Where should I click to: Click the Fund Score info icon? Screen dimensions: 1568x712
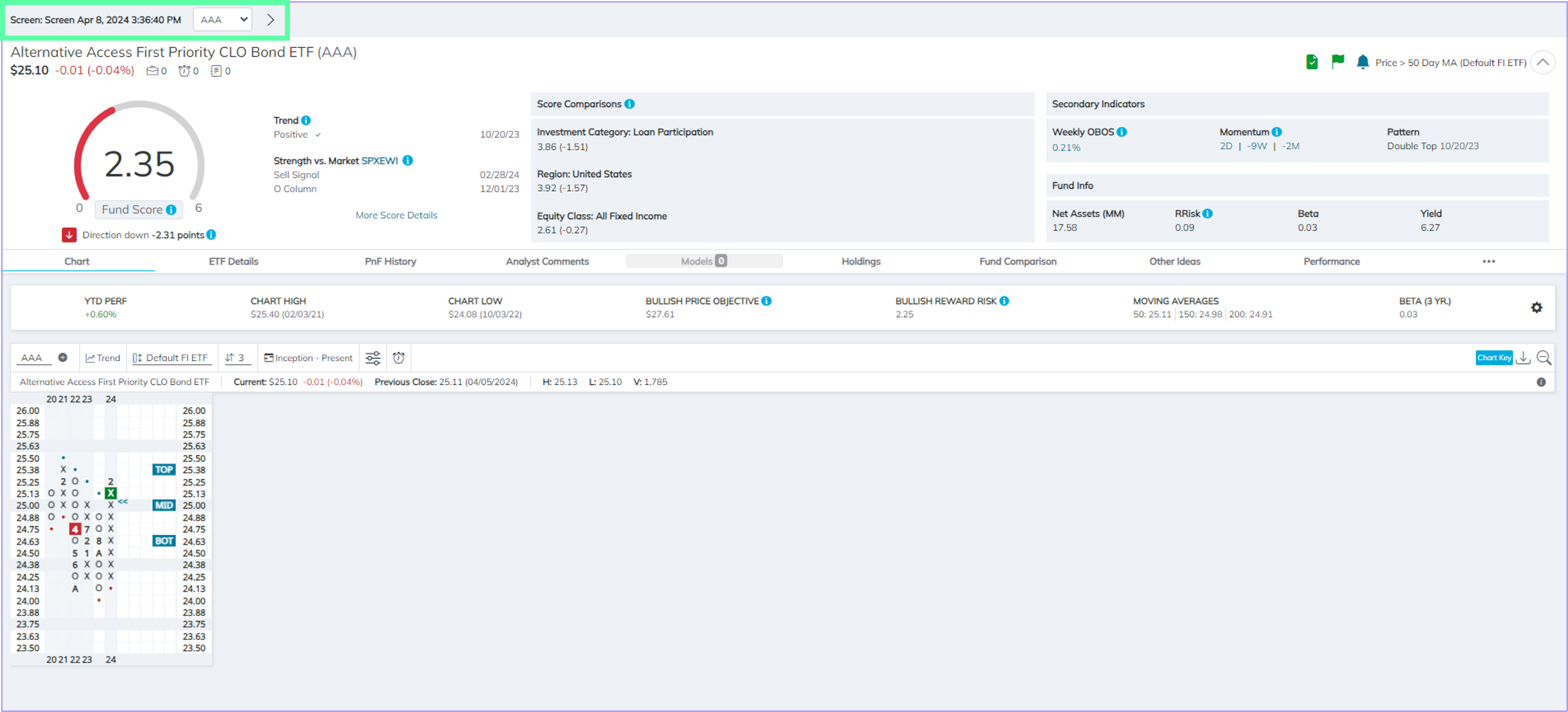click(x=172, y=209)
